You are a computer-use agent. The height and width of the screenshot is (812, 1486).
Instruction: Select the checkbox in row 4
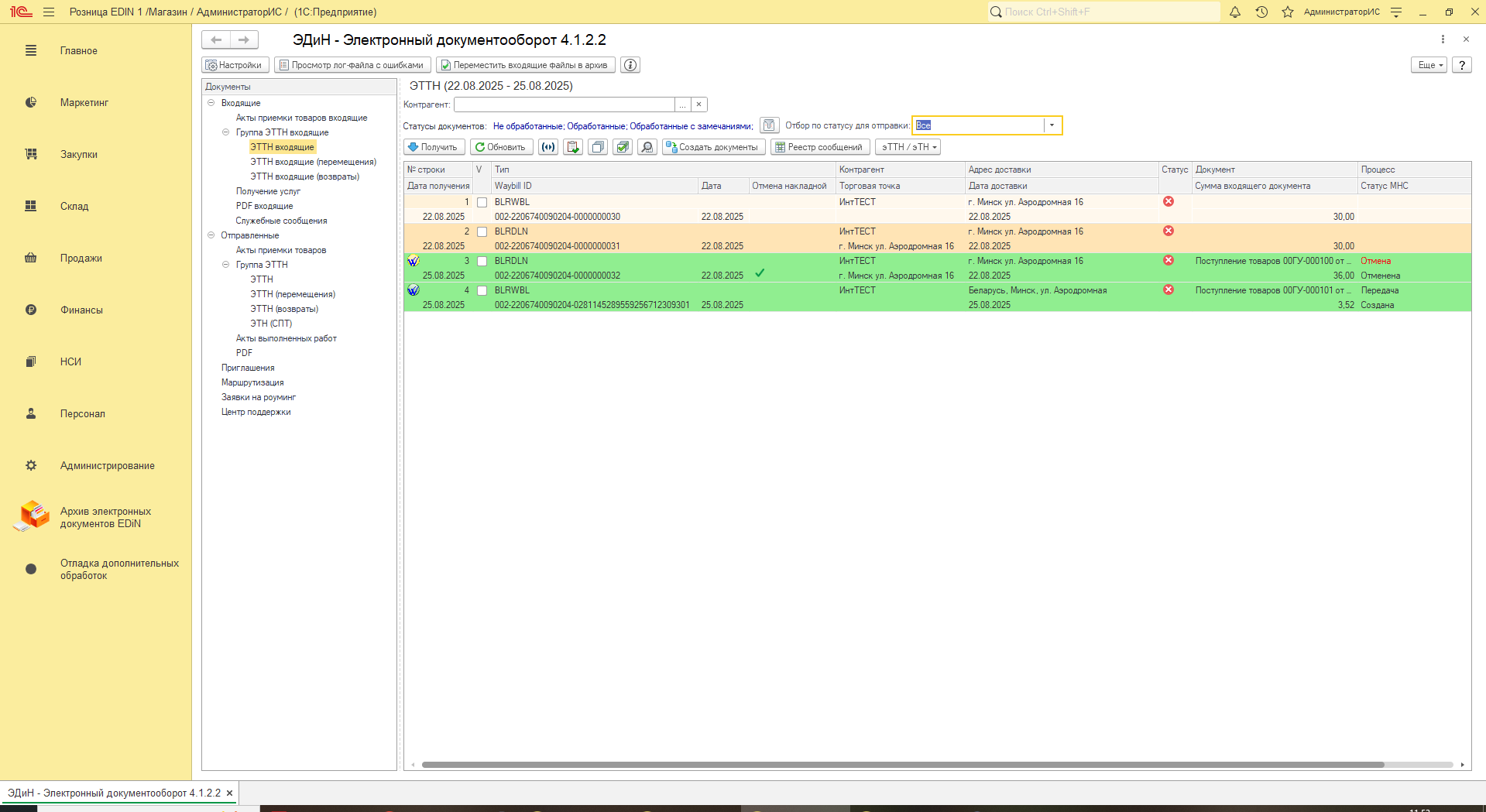[x=482, y=291]
